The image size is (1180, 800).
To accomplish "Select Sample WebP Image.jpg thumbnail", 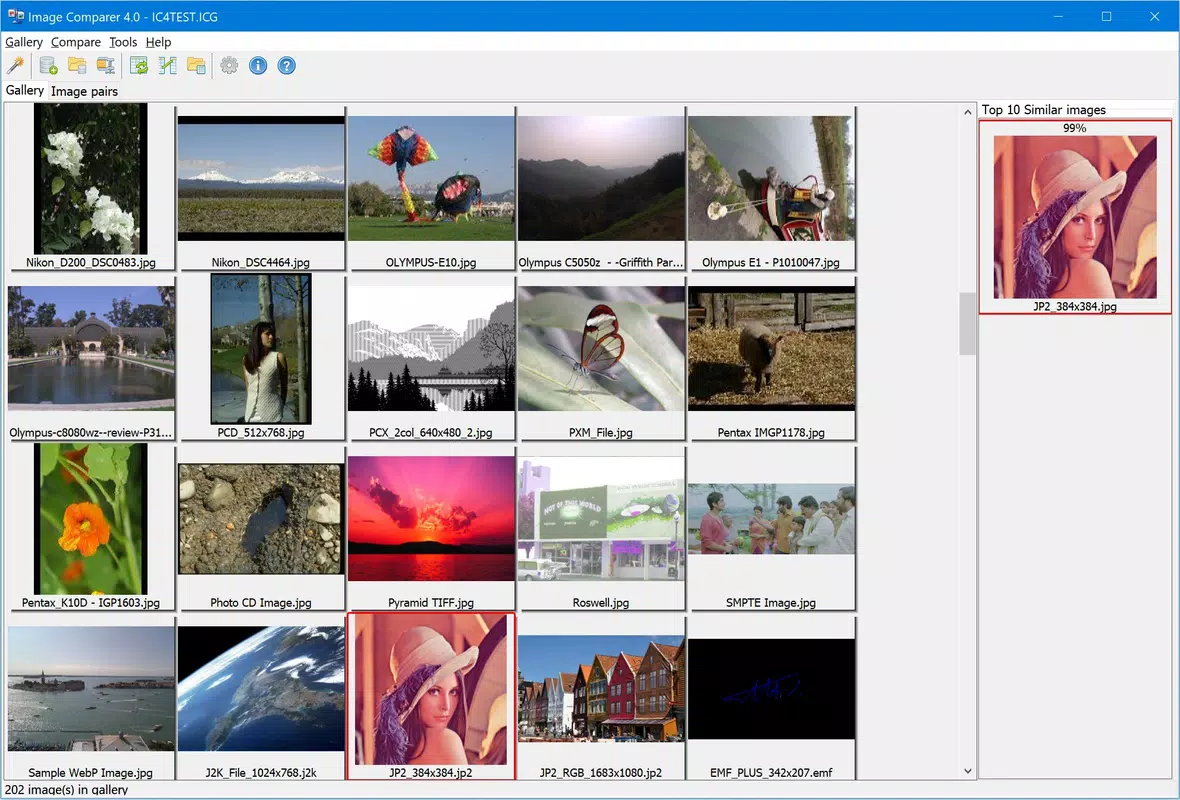I will (91, 689).
